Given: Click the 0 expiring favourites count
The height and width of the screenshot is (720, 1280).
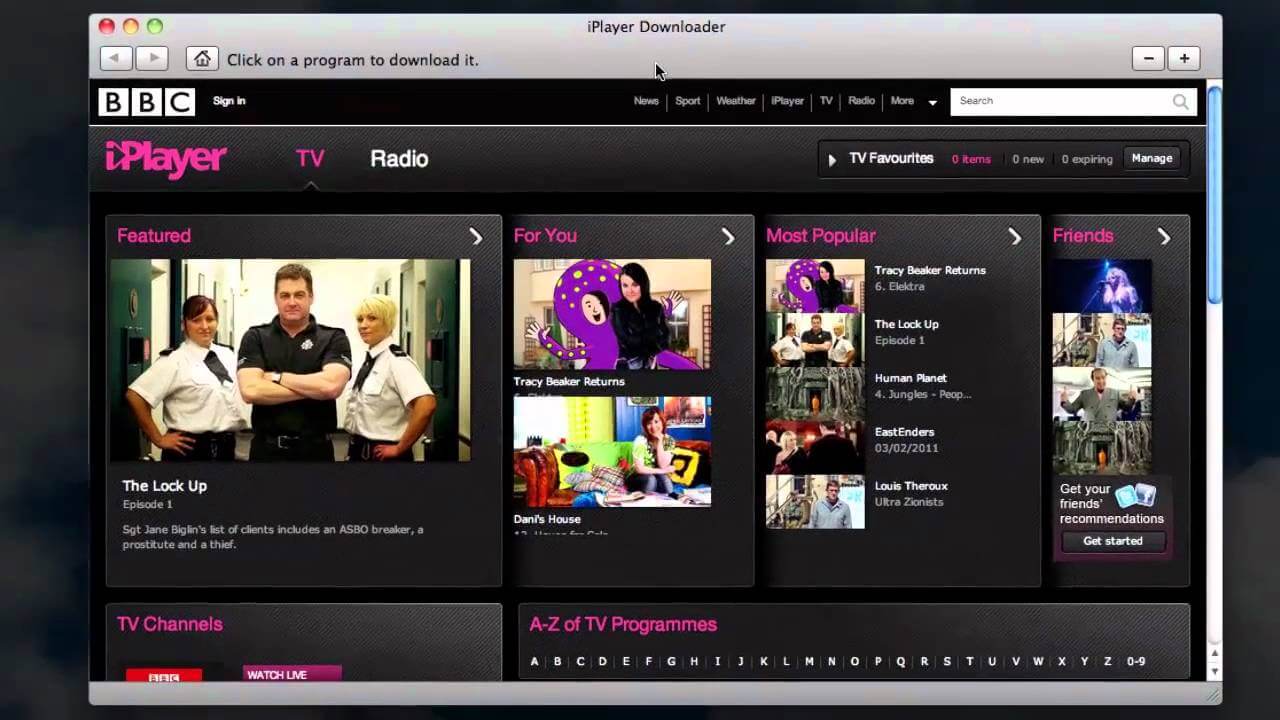Looking at the screenshot, I should tap(1087, 159).
